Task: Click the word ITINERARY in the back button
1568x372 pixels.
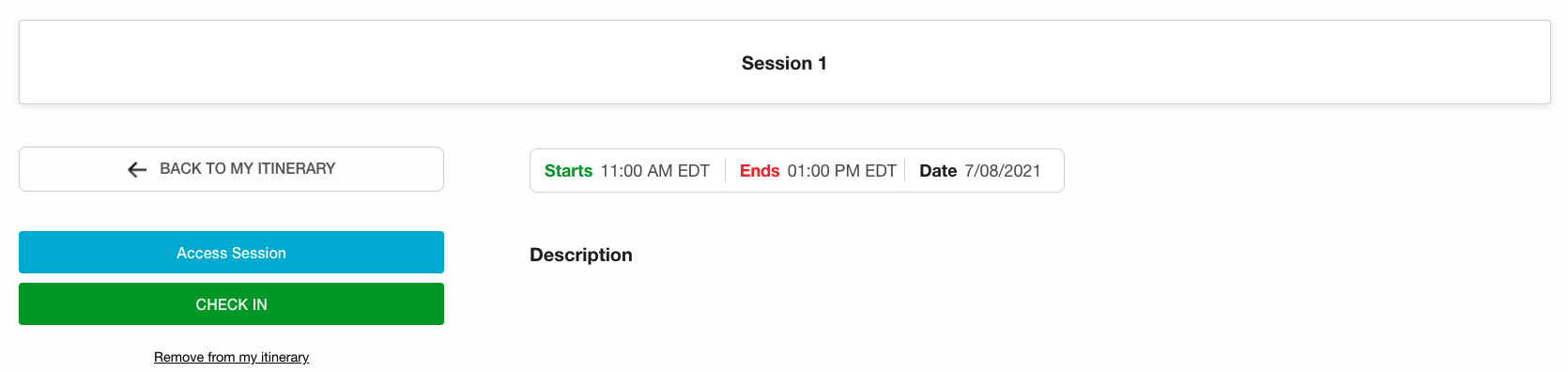Action: point(297,169)
